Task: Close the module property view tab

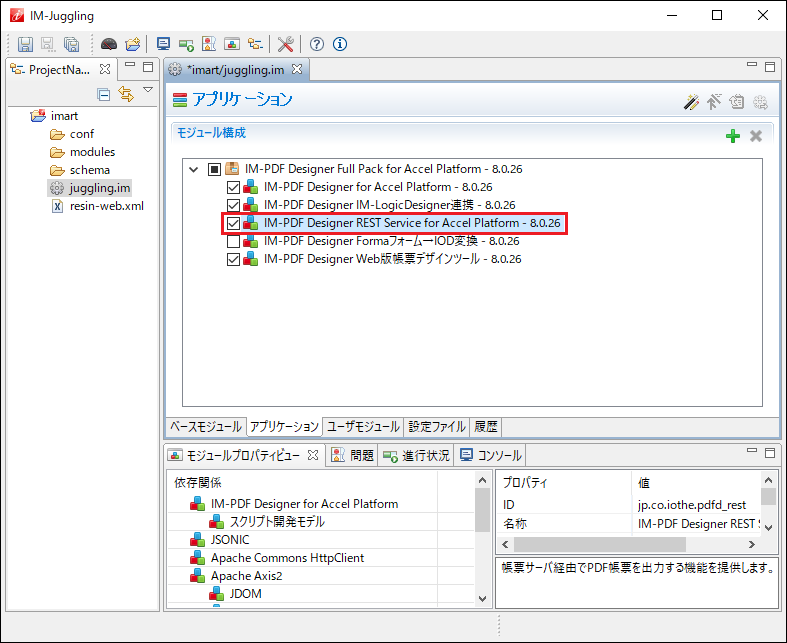Action: click(x=313, y=455)
